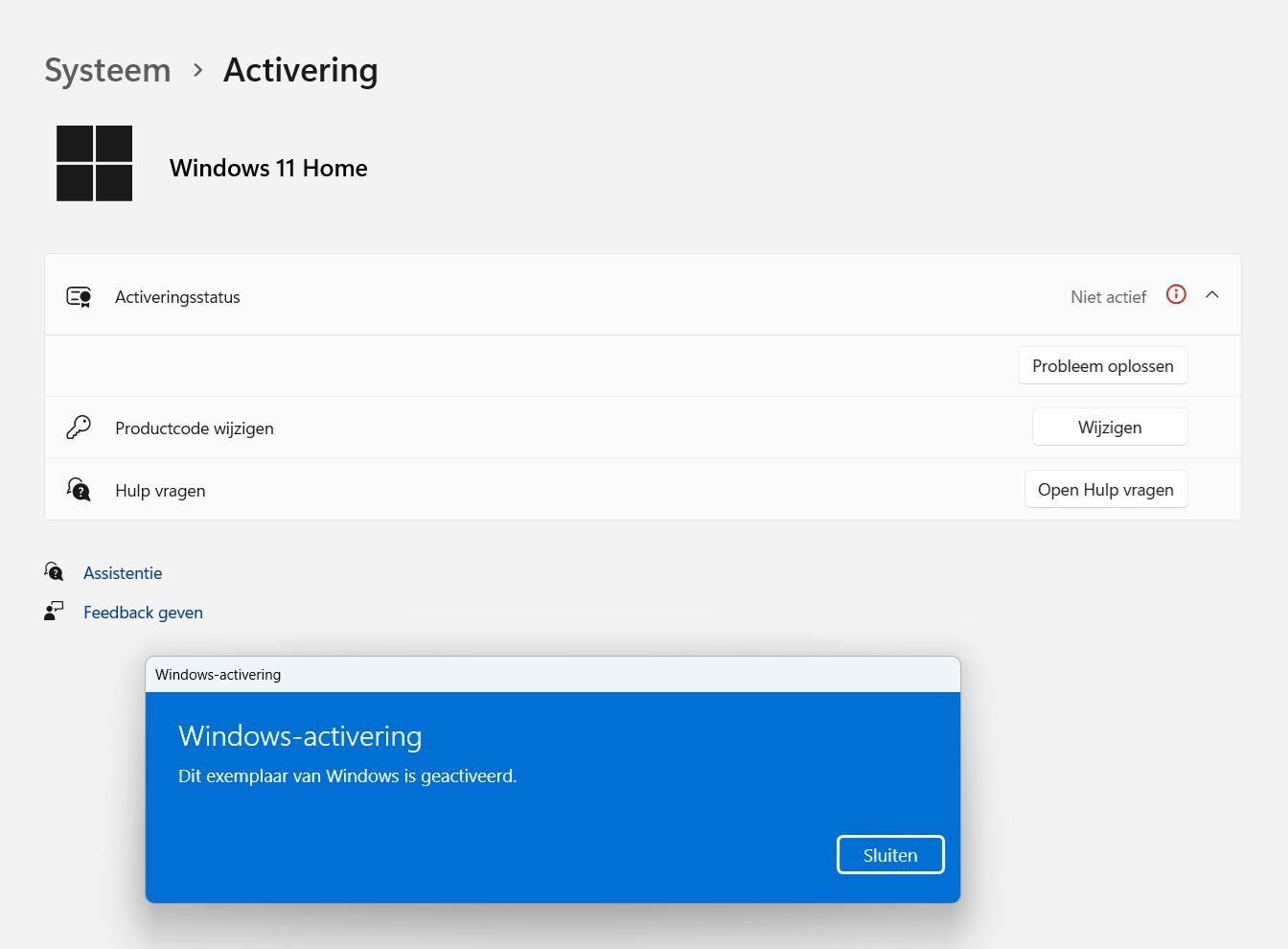Open Hulp vragen with the button
Screen dimensions: 1288x949
pos(1105,490)
